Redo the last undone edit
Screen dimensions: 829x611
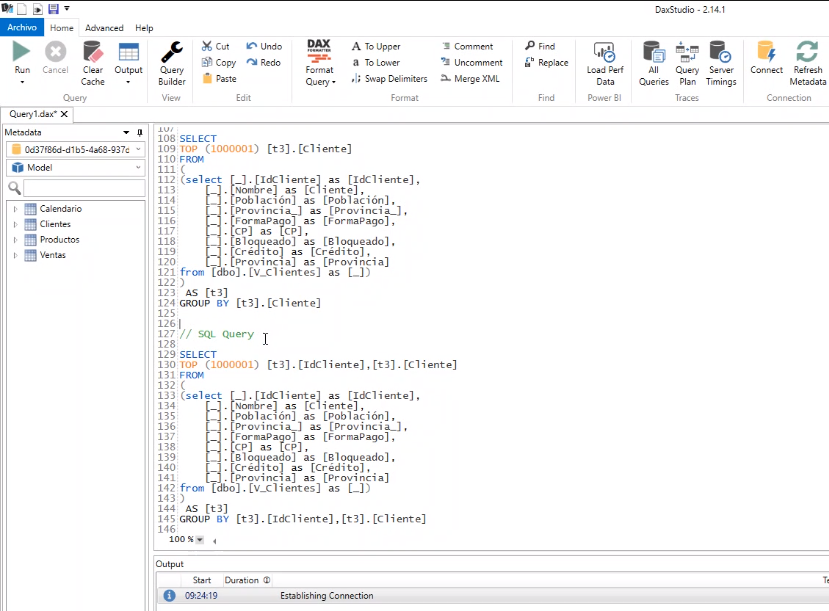(x=263, y=62)
